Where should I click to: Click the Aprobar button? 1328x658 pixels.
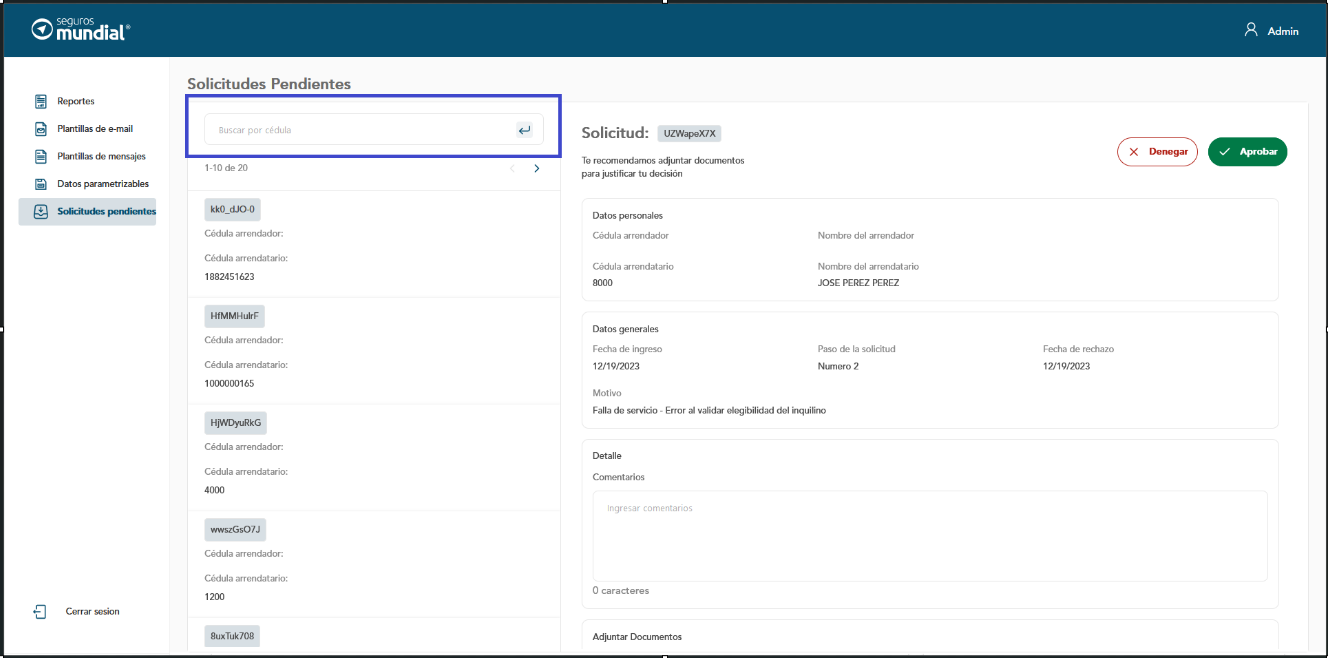click(1247, 152)
